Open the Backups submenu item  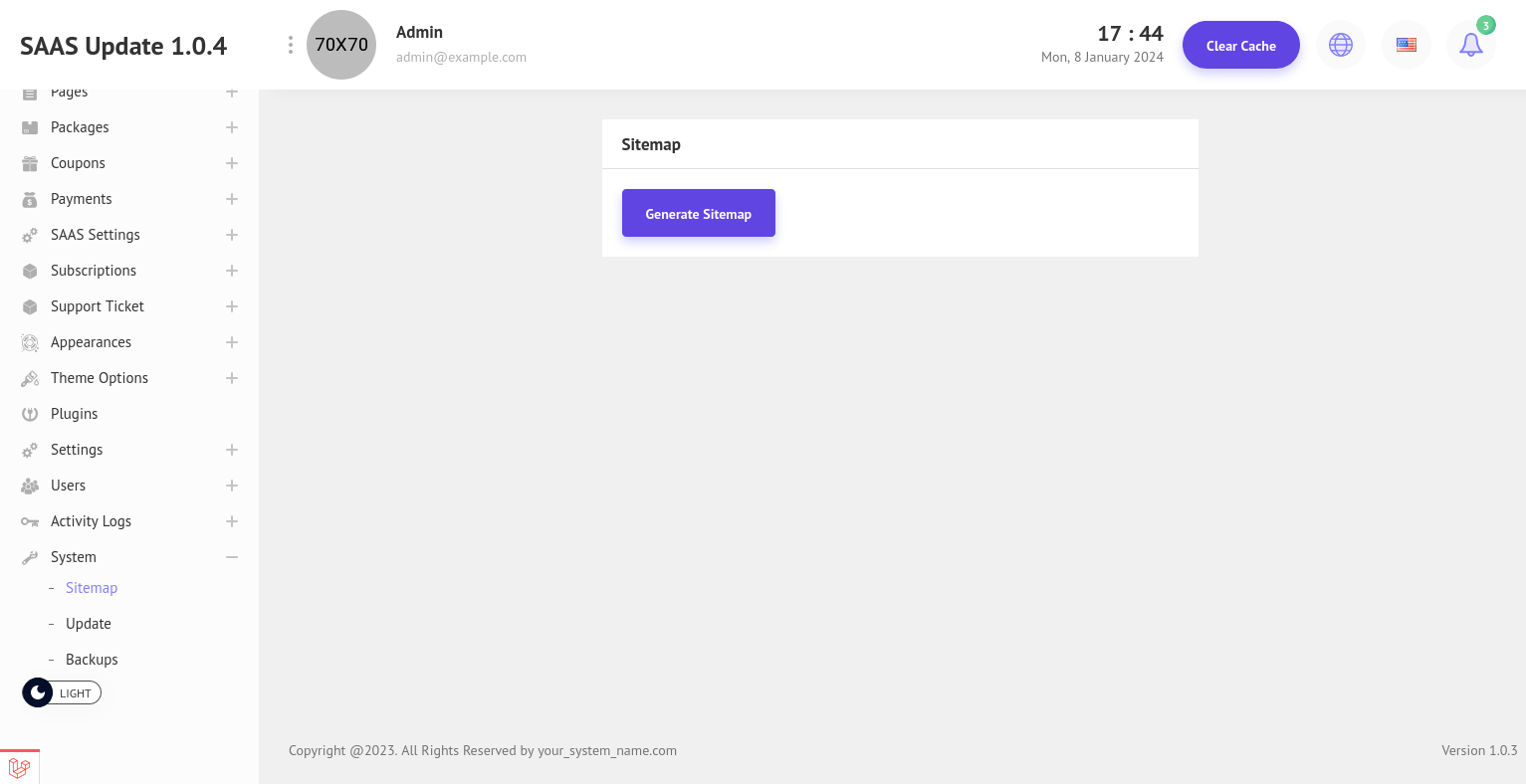coord(92,660)
